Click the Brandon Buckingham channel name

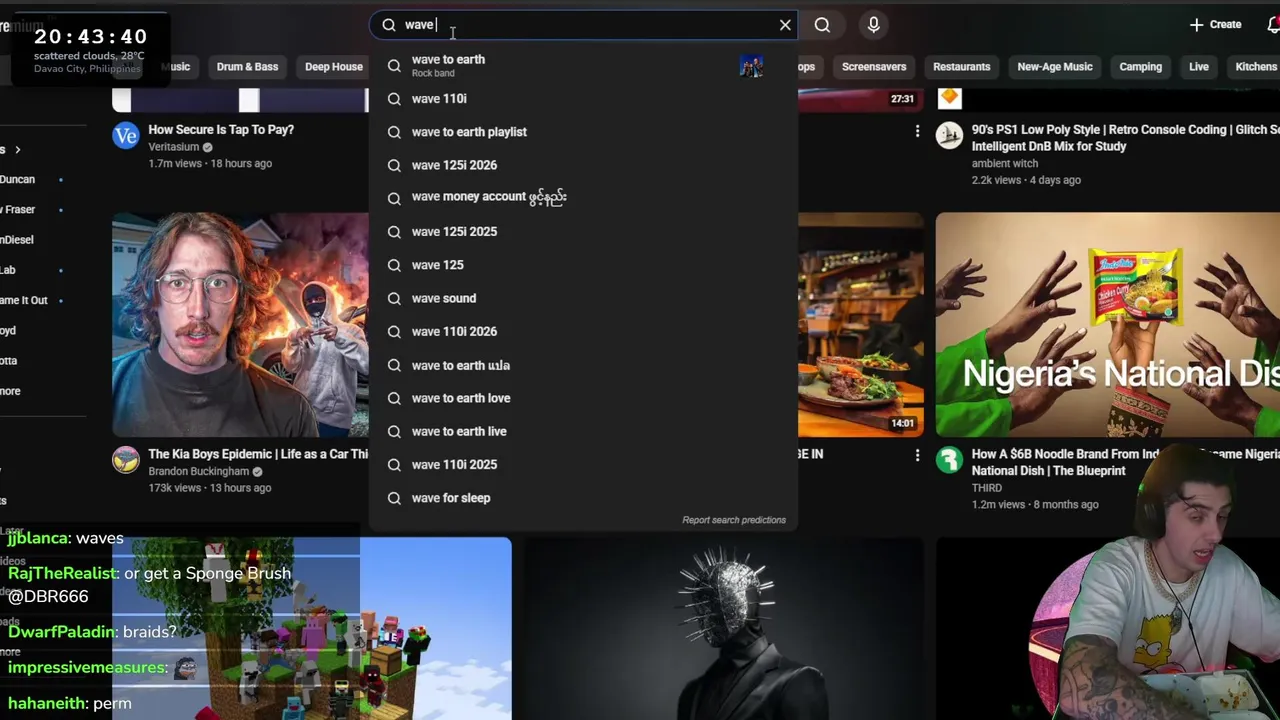198,471
